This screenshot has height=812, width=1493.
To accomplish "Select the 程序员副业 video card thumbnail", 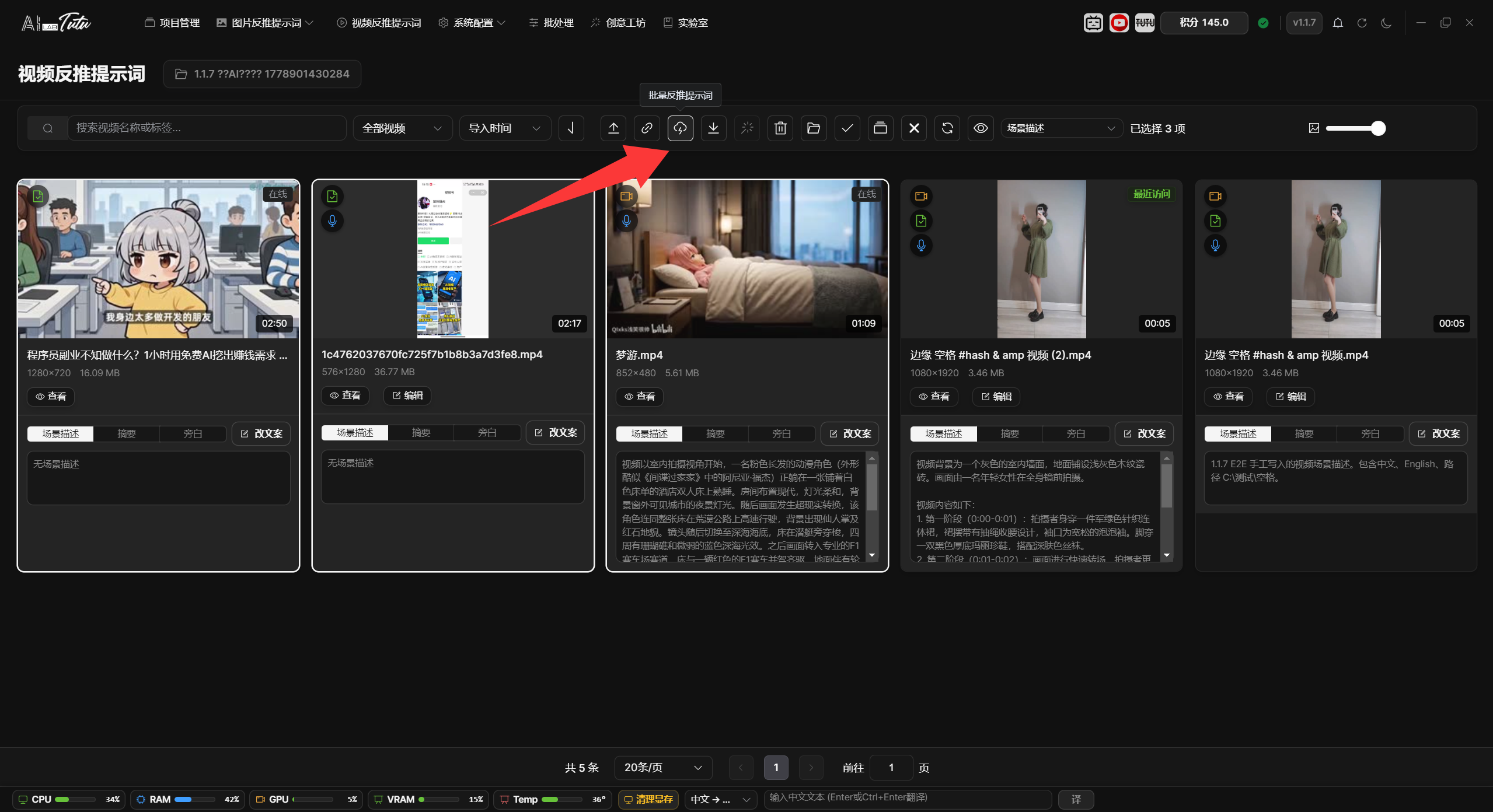I will [x=159, y=259].
